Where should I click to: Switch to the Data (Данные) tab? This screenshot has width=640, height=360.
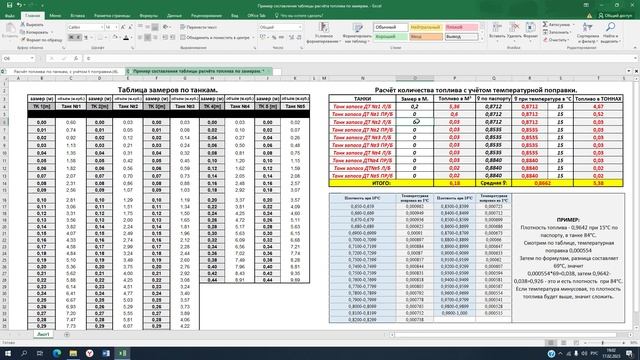(x=174, y=16)
